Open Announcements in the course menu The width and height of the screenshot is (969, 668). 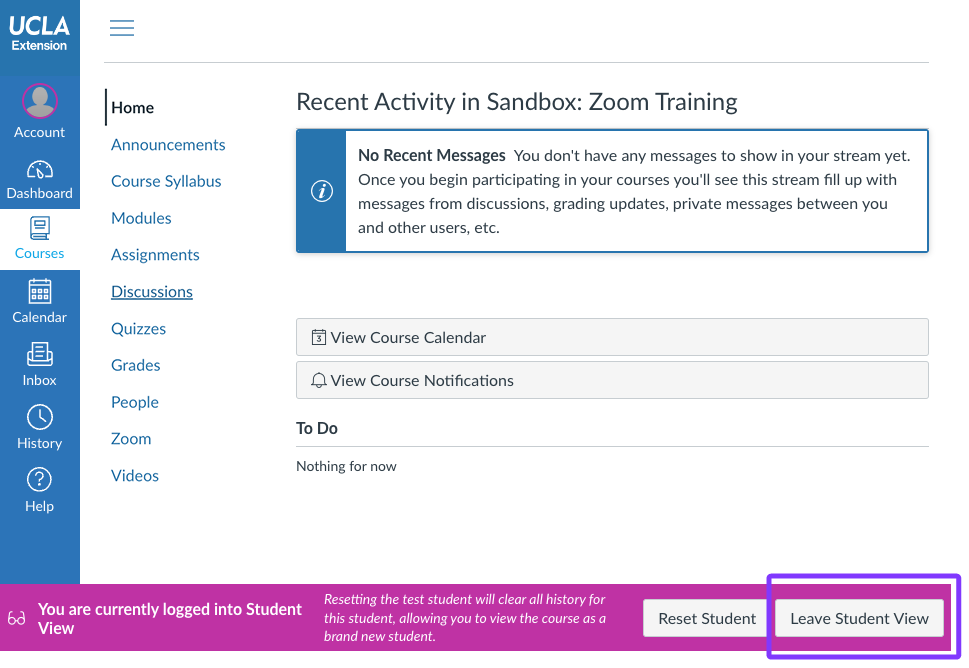click(168, 145)
